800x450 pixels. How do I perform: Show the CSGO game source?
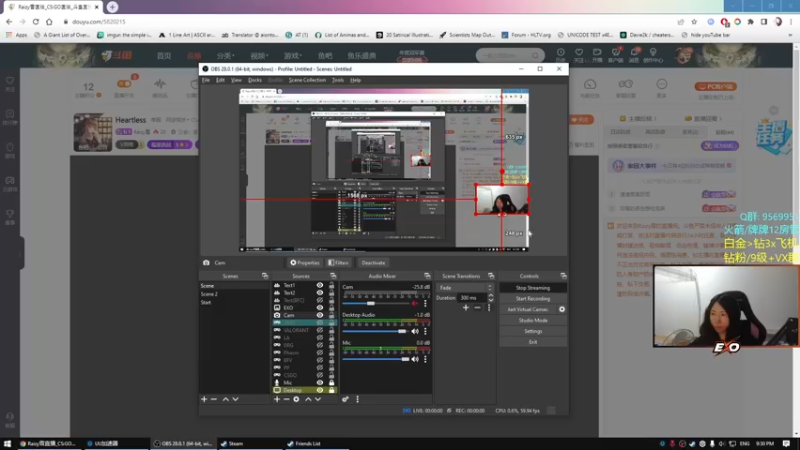pos(320,375)
